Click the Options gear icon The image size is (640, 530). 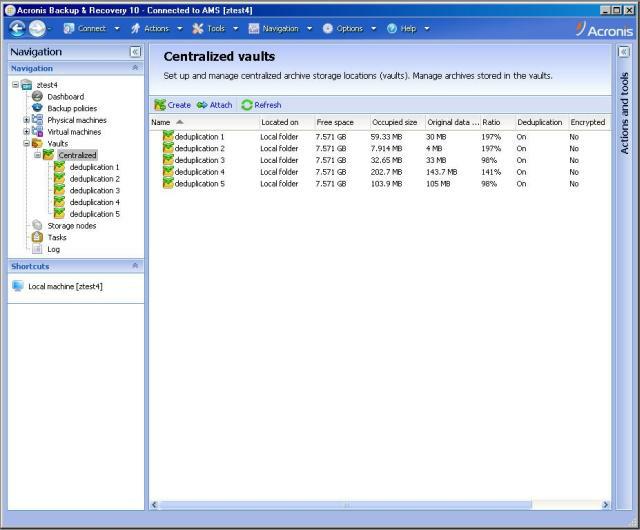(x=327, y=28)
